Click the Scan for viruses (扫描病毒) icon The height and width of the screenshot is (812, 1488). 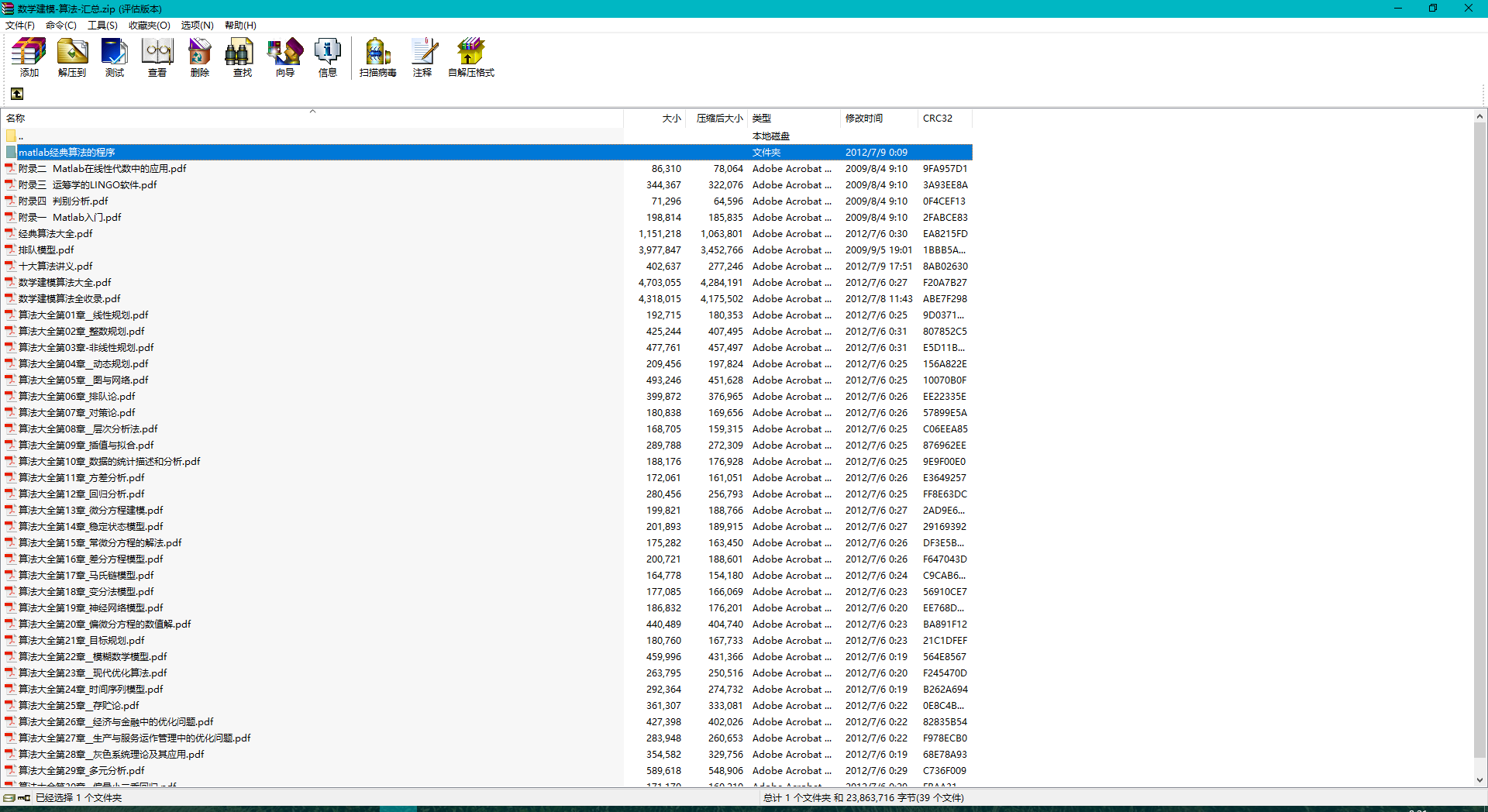point(377,57)
